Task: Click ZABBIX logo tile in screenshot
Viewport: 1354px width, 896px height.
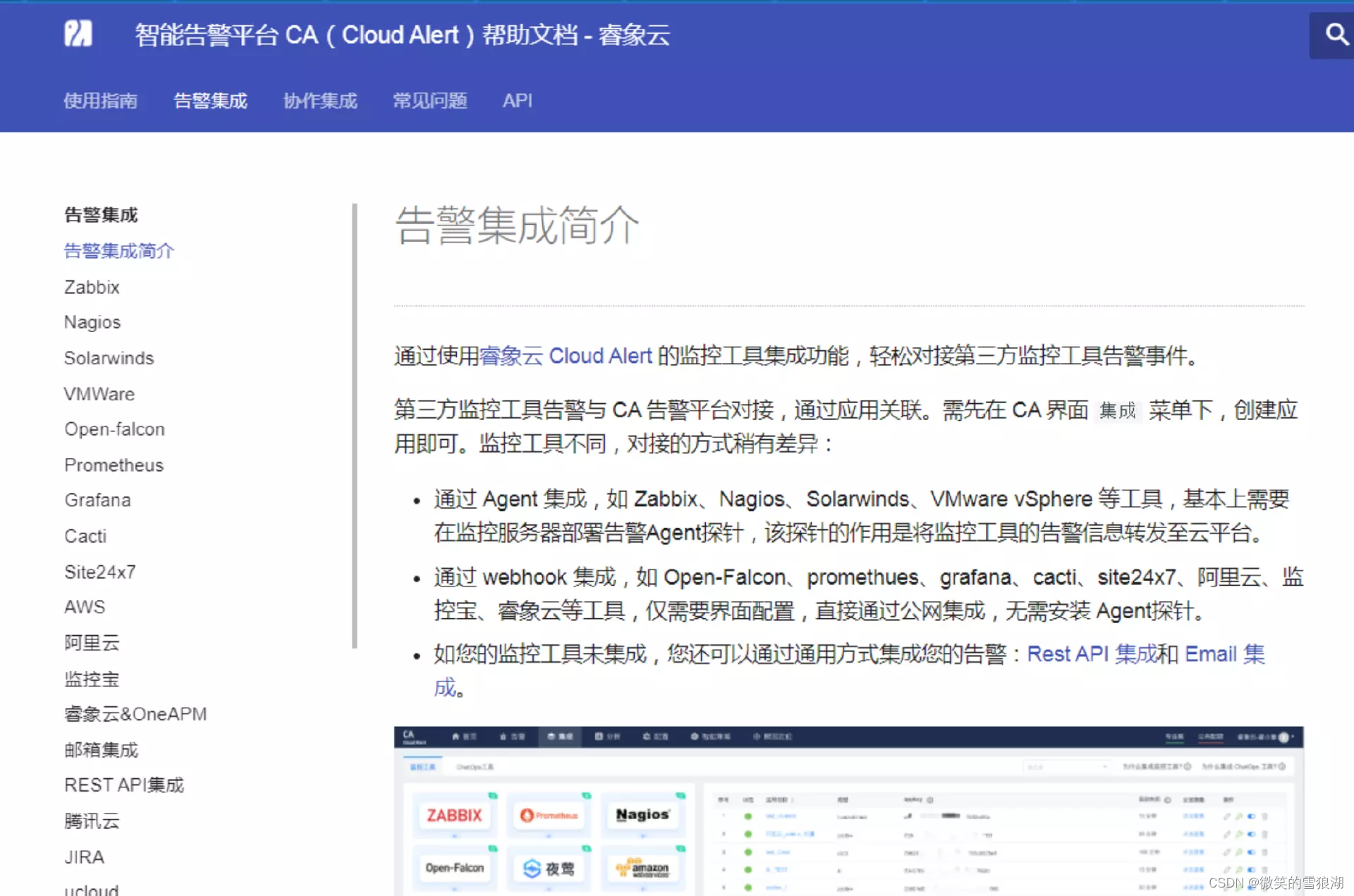Action: pyautogui.click(x=454, y=815)
